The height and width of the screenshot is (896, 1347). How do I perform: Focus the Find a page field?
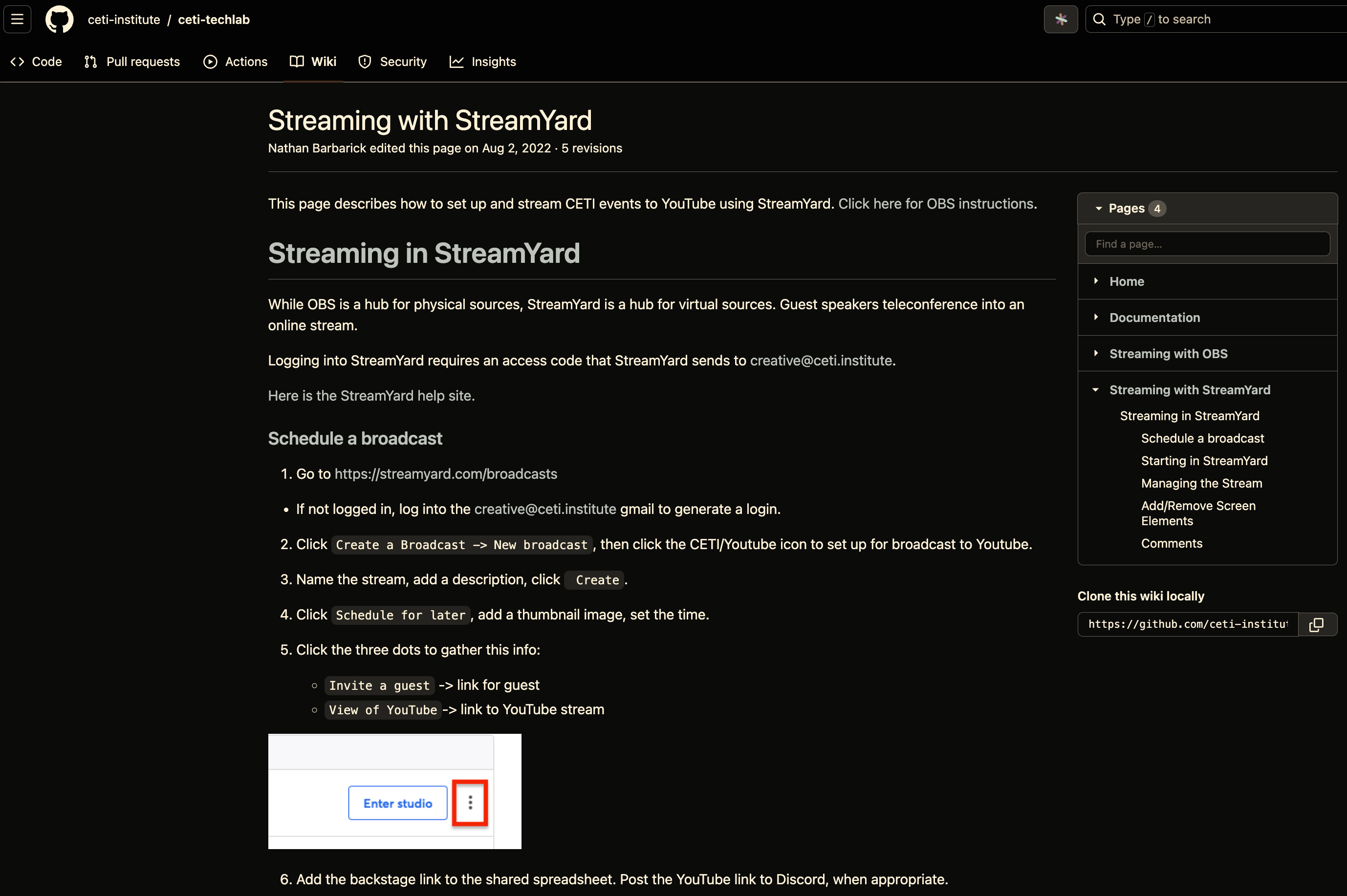[x=1207, y=244]
